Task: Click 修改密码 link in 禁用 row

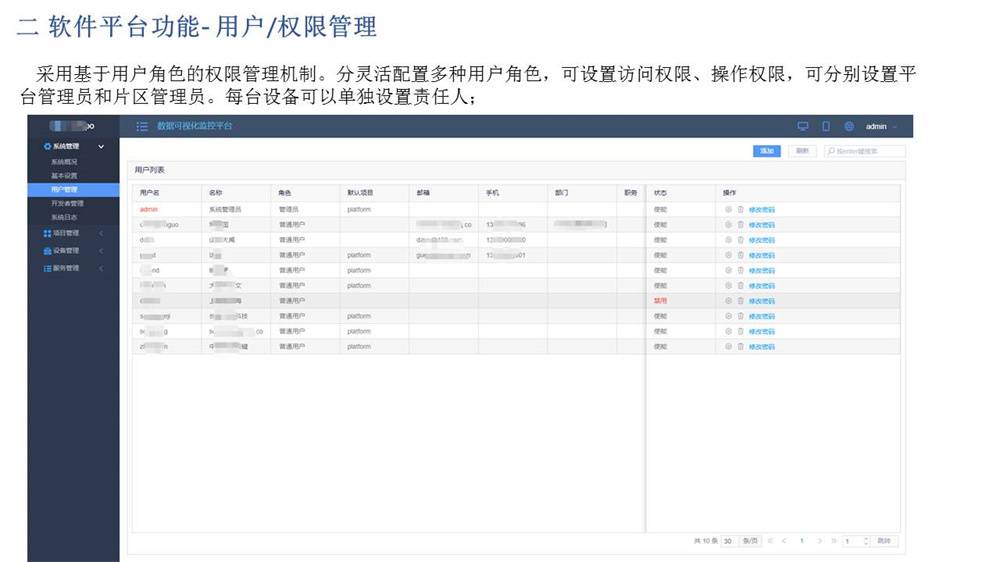Action: pos(761,301)
